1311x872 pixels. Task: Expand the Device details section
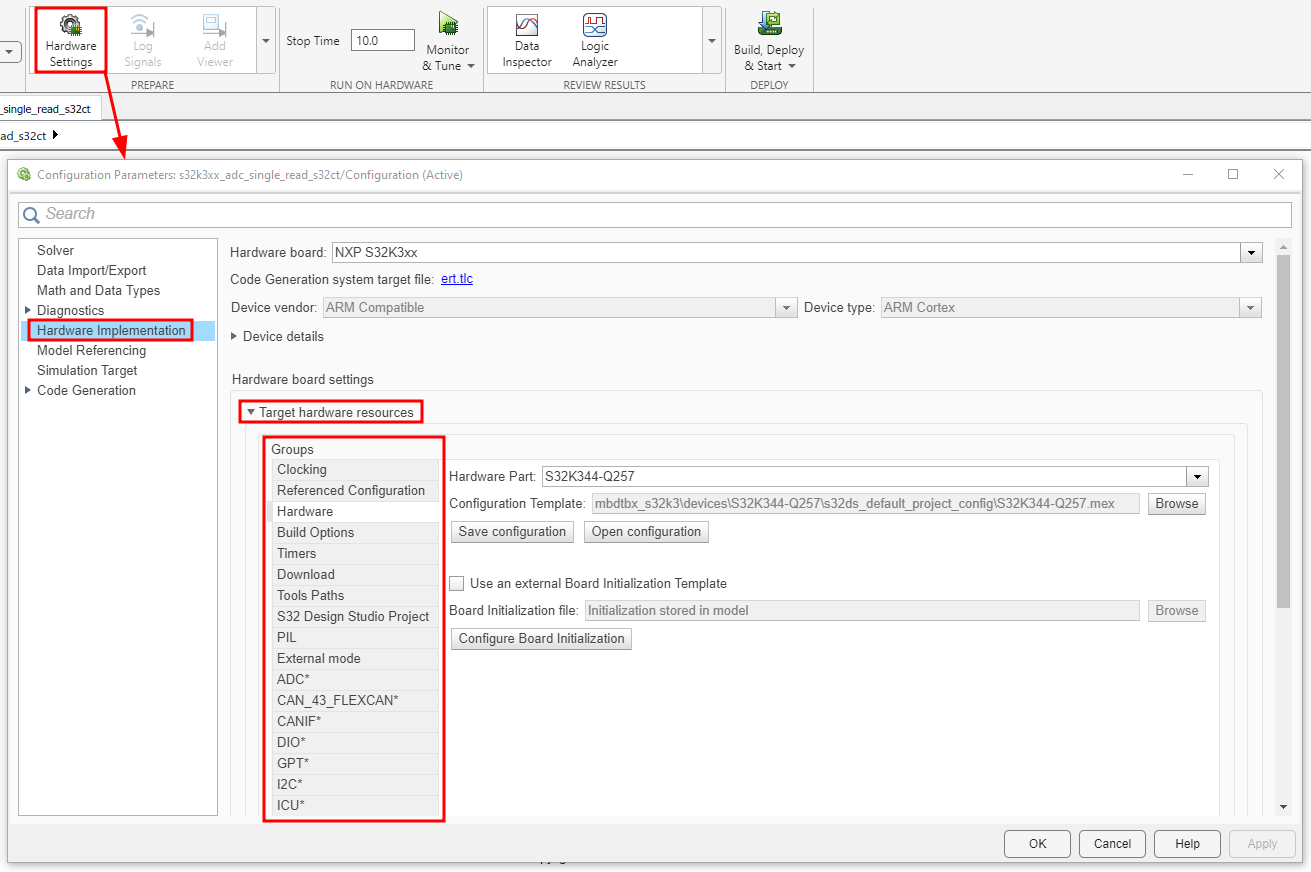pyautogui.click(x=237, y=336)
